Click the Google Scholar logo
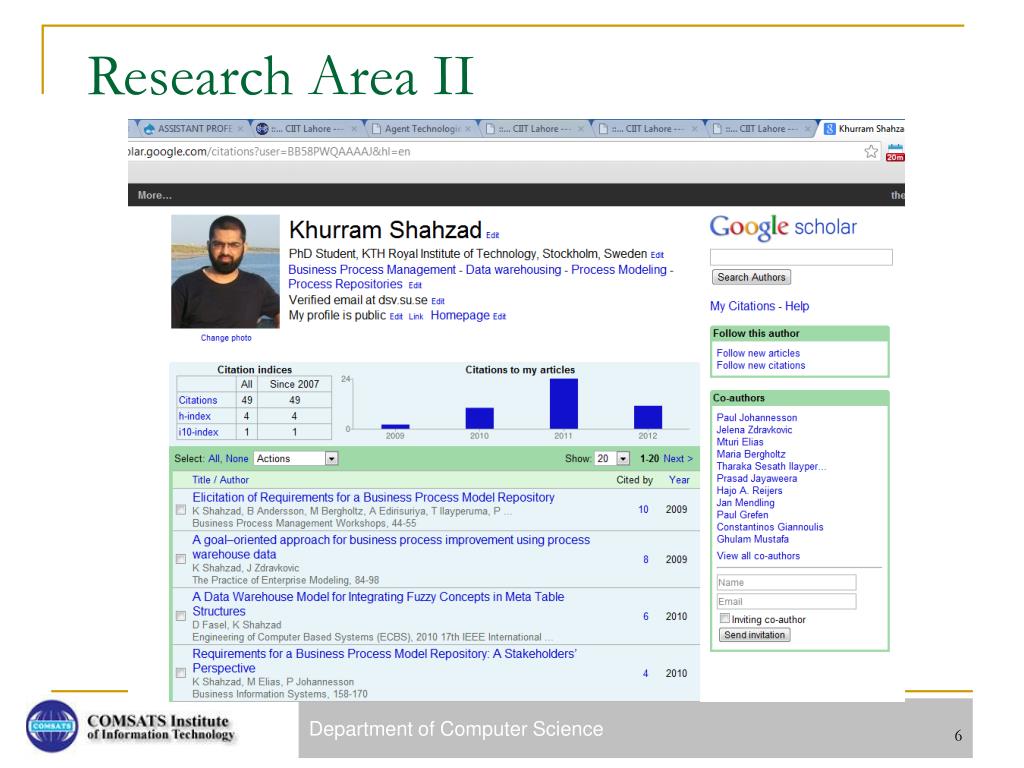 click(783, 227)
